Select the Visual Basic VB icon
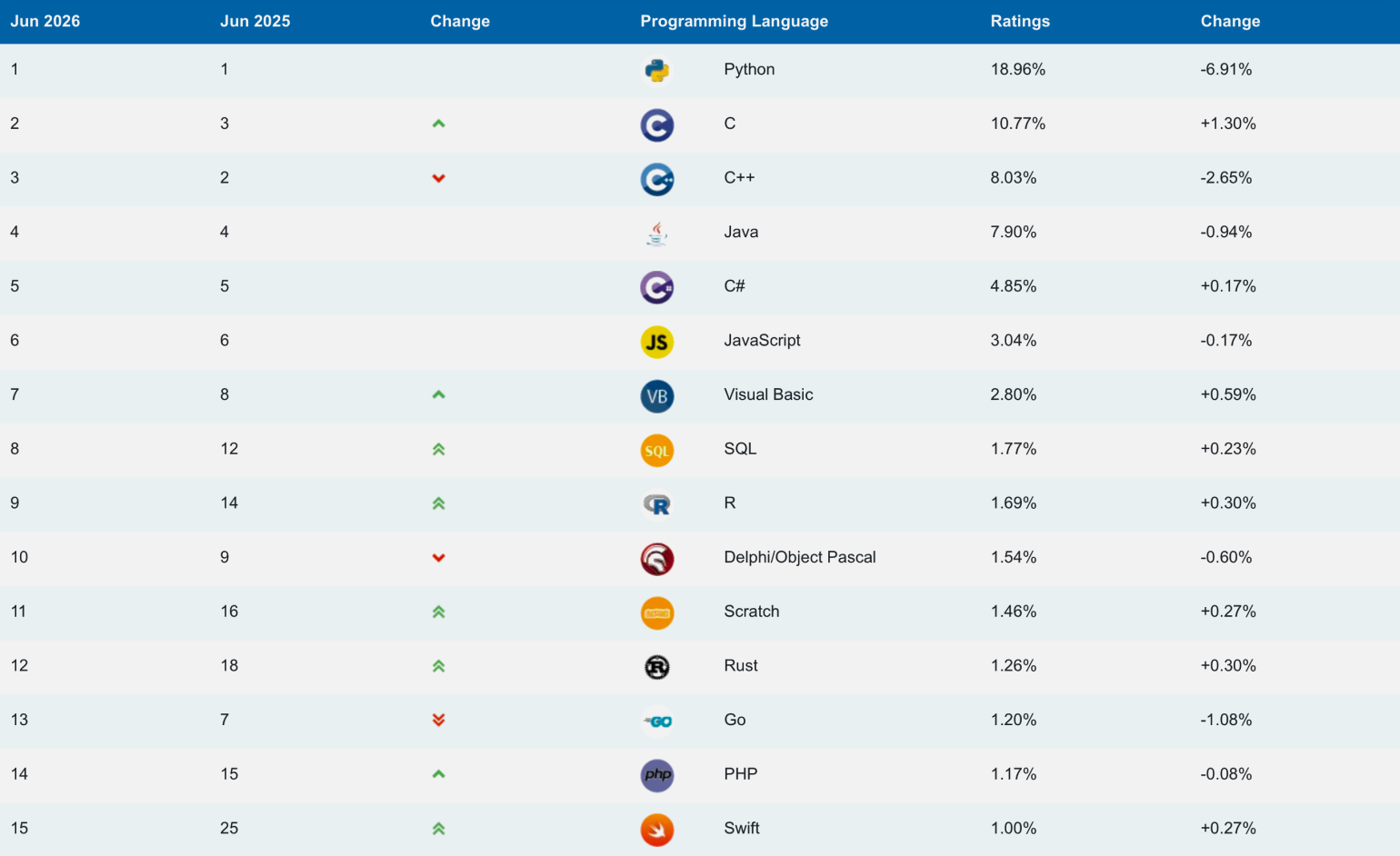The height and width of the screenshot is (856, 1400). pos(656,396)
